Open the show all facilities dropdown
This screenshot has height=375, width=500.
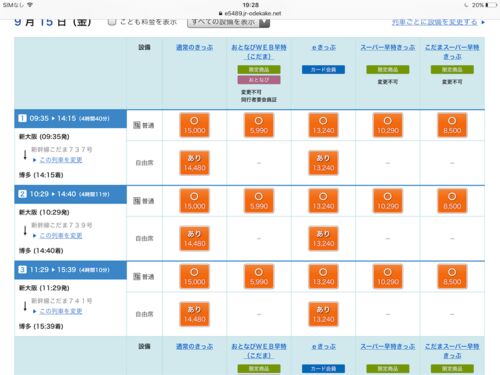pos(228,22)
